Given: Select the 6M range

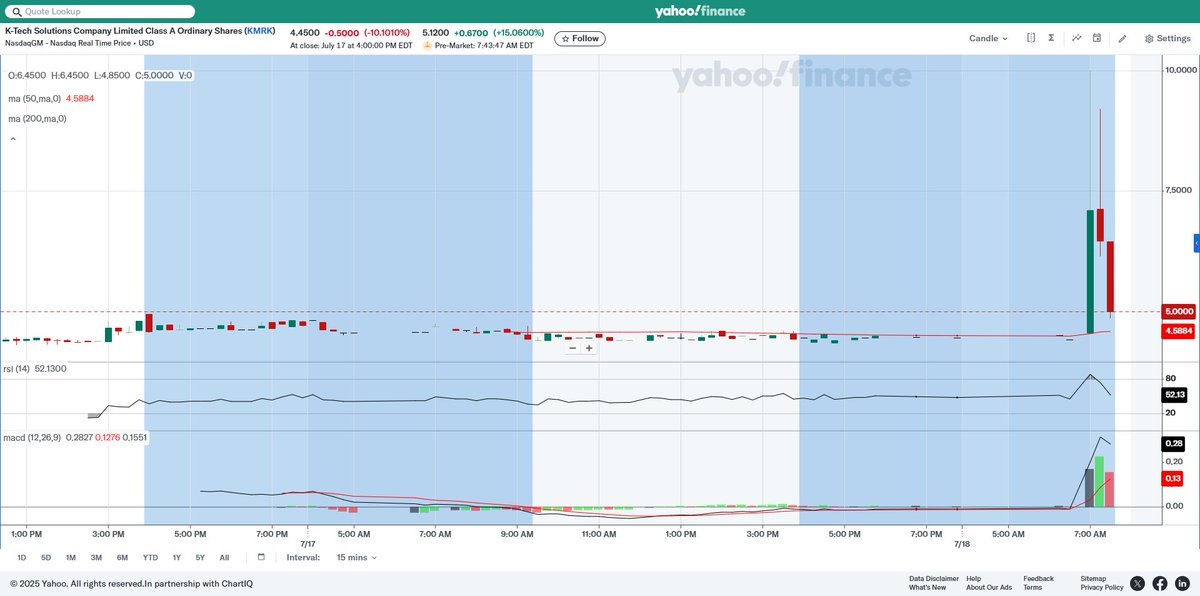Looking at the screenshot, I should (122, 557).
